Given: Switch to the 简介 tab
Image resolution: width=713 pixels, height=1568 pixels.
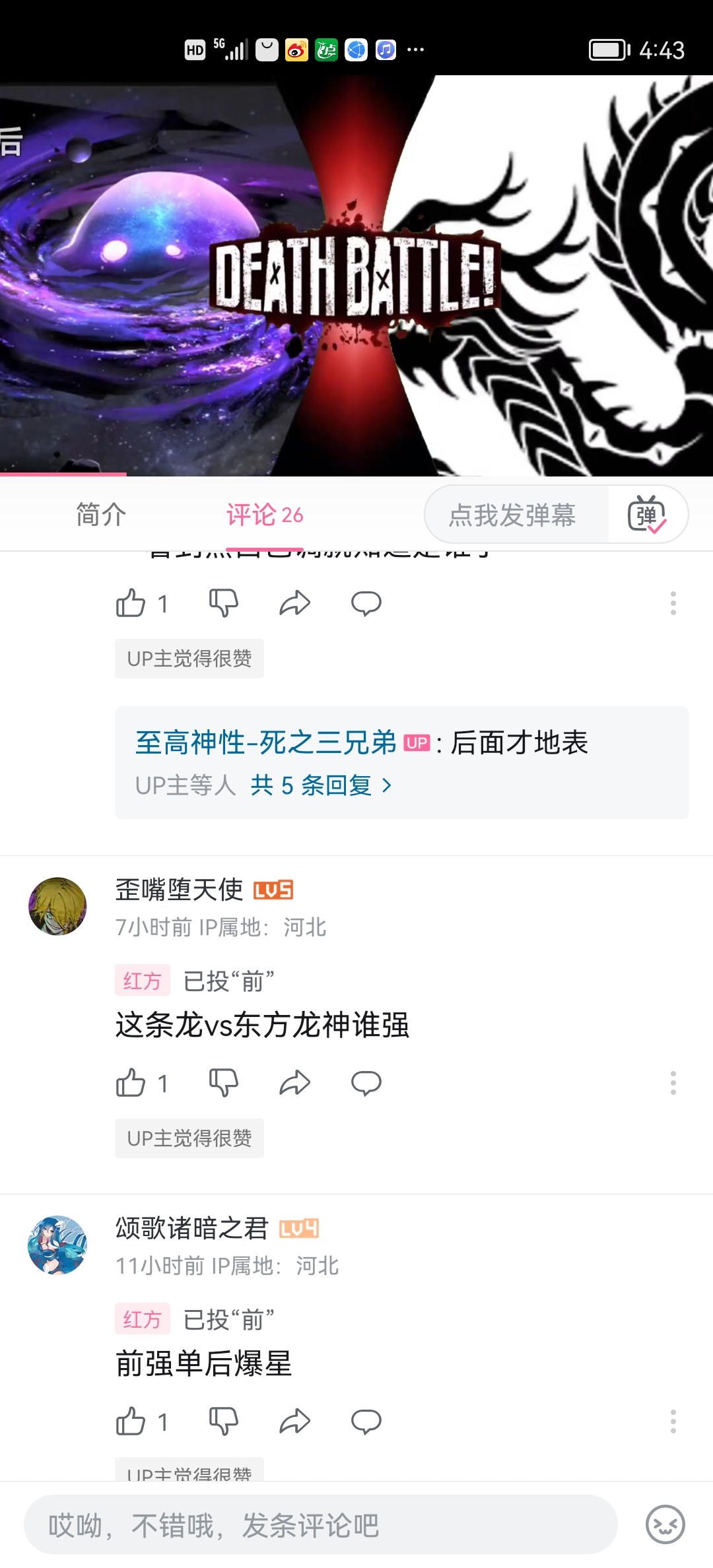Looking at the screenshot, I should (x=100, y=514).
